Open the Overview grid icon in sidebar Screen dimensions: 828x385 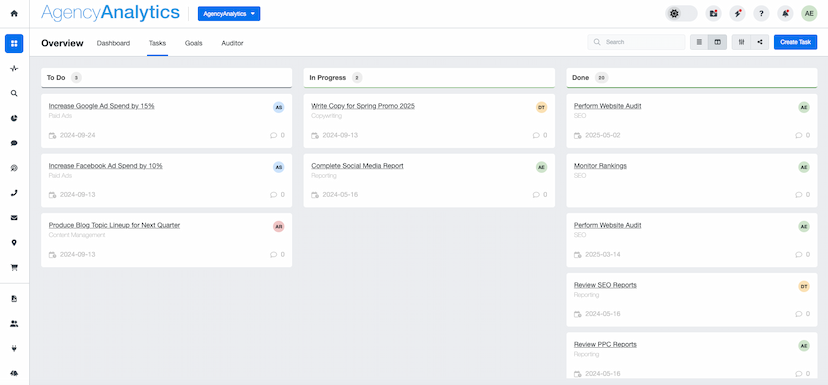[x=14, y=43]
